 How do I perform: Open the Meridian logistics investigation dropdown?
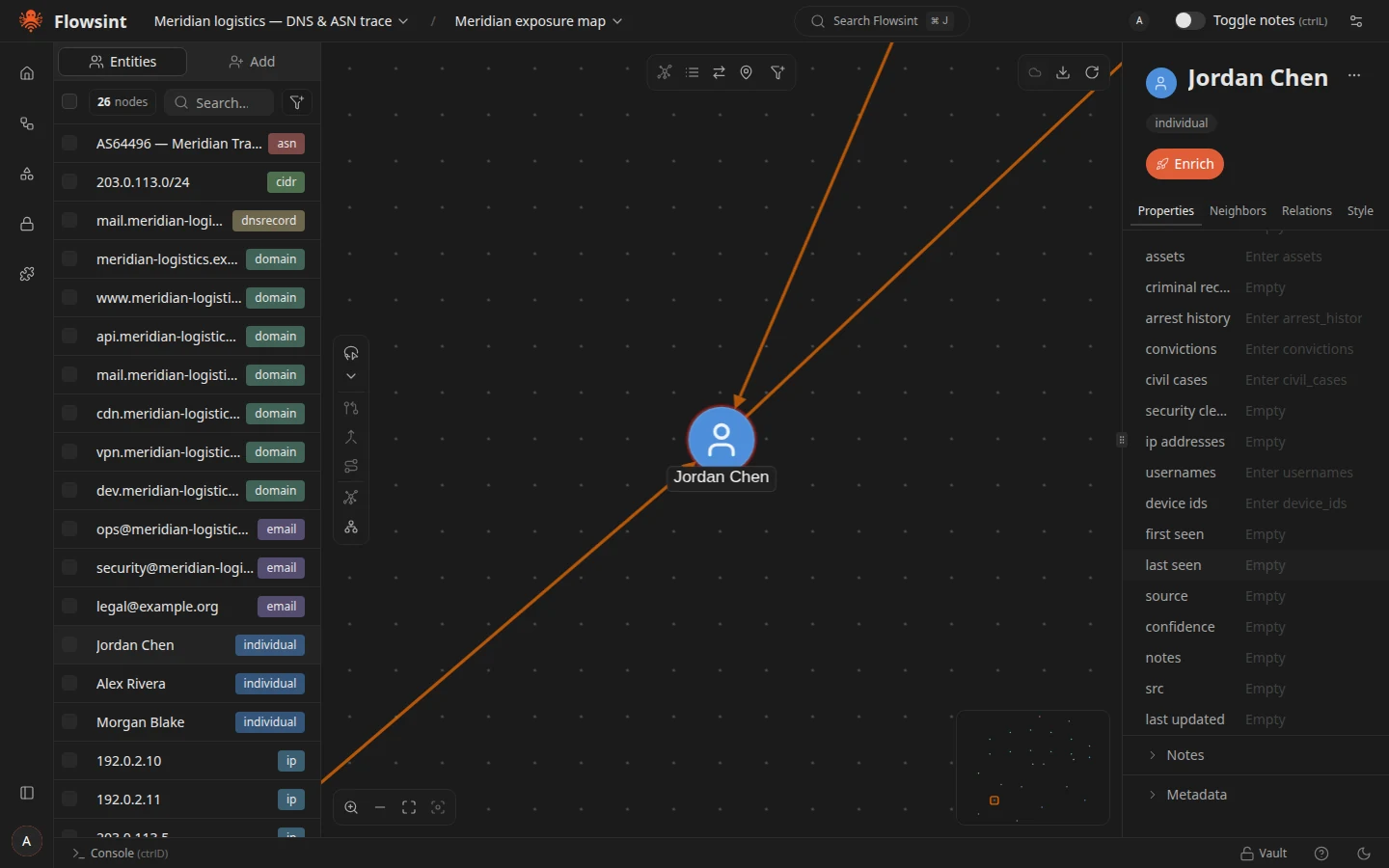point(281,21)
